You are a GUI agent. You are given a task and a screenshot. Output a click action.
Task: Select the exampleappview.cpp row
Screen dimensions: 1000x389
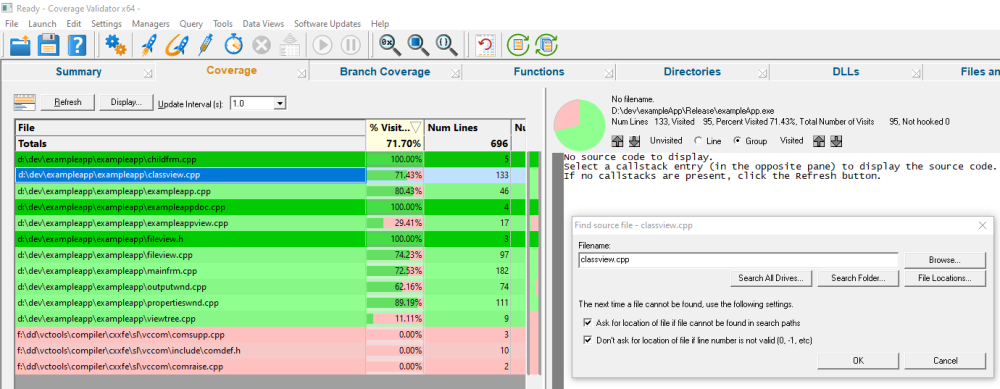[x=270, y=223]
